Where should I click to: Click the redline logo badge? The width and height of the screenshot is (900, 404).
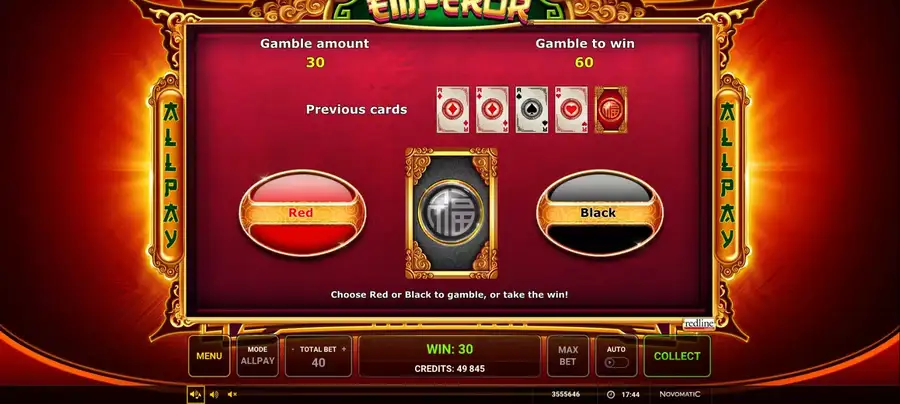tap(699, 324)
